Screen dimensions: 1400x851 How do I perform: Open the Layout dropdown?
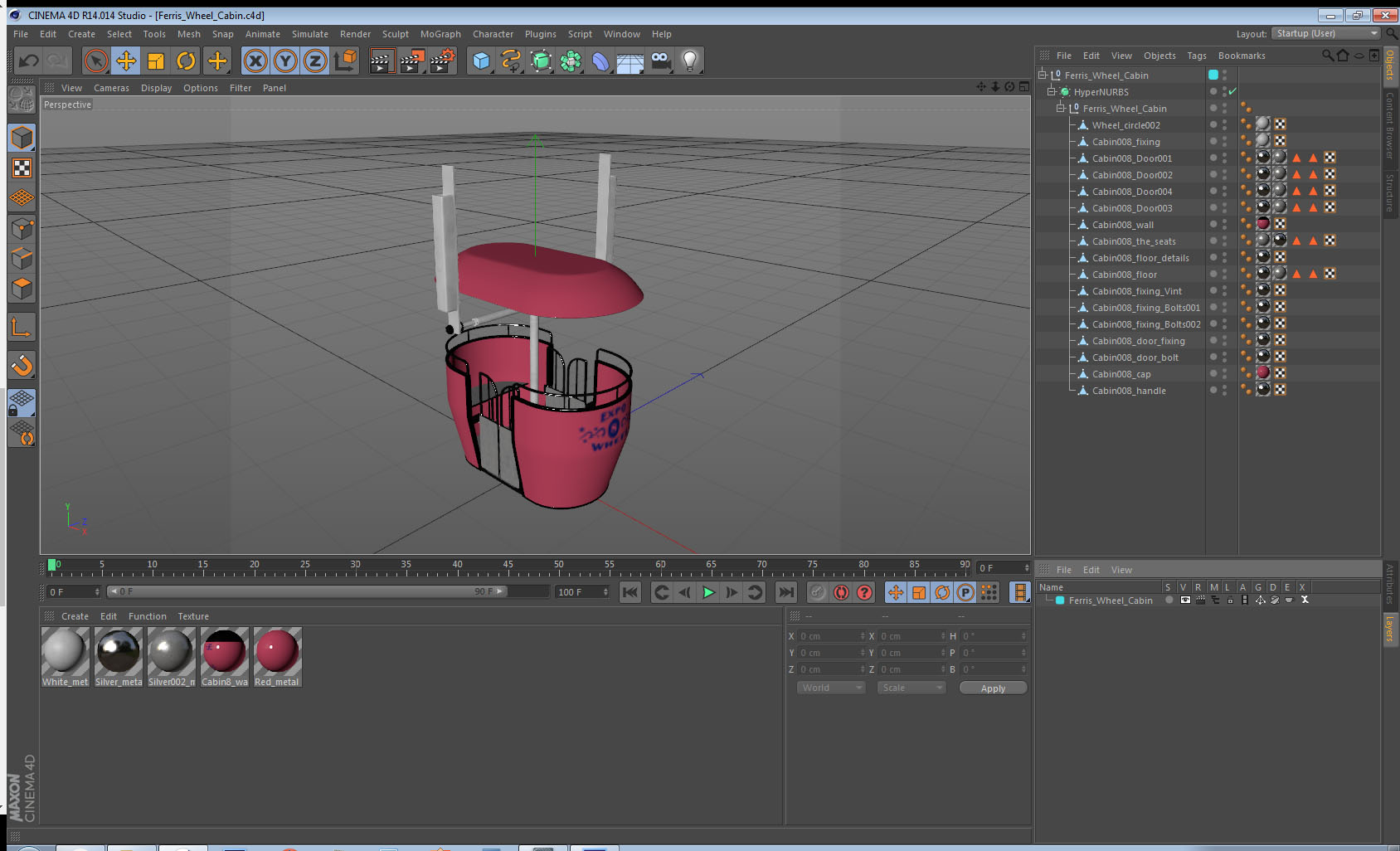coord(1326,33)
